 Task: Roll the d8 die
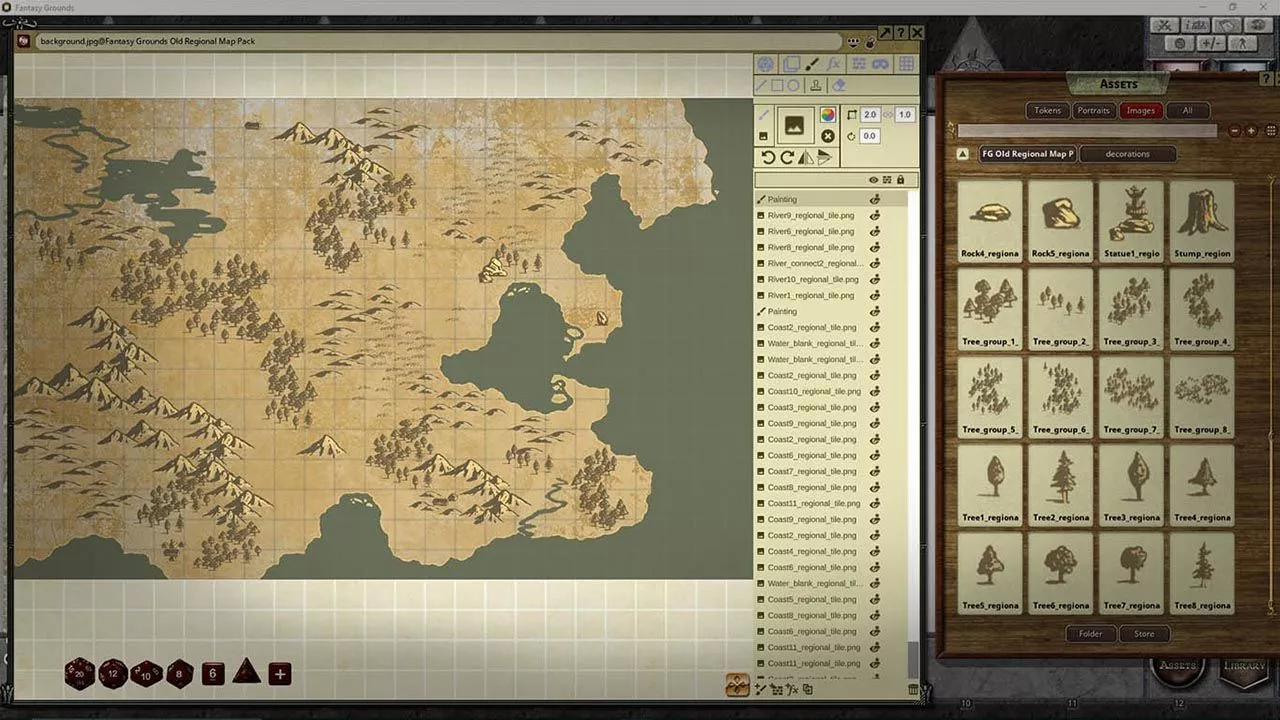click(x=179, y=673)
